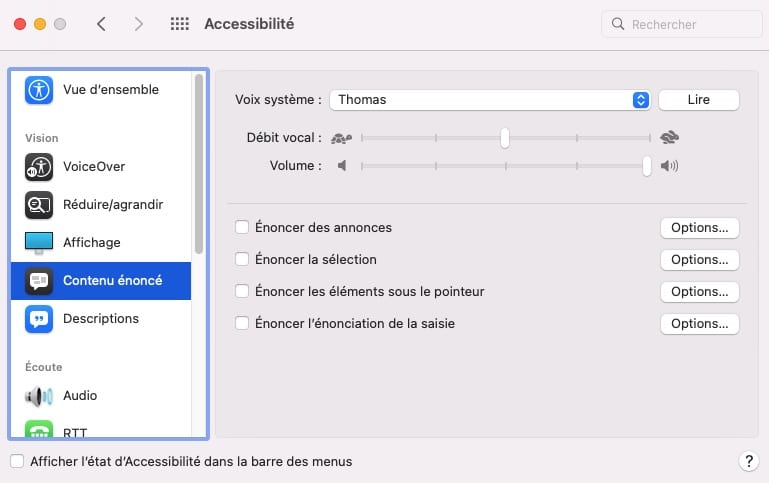
Task: Click the help question mark button
Action: (748, 461)
